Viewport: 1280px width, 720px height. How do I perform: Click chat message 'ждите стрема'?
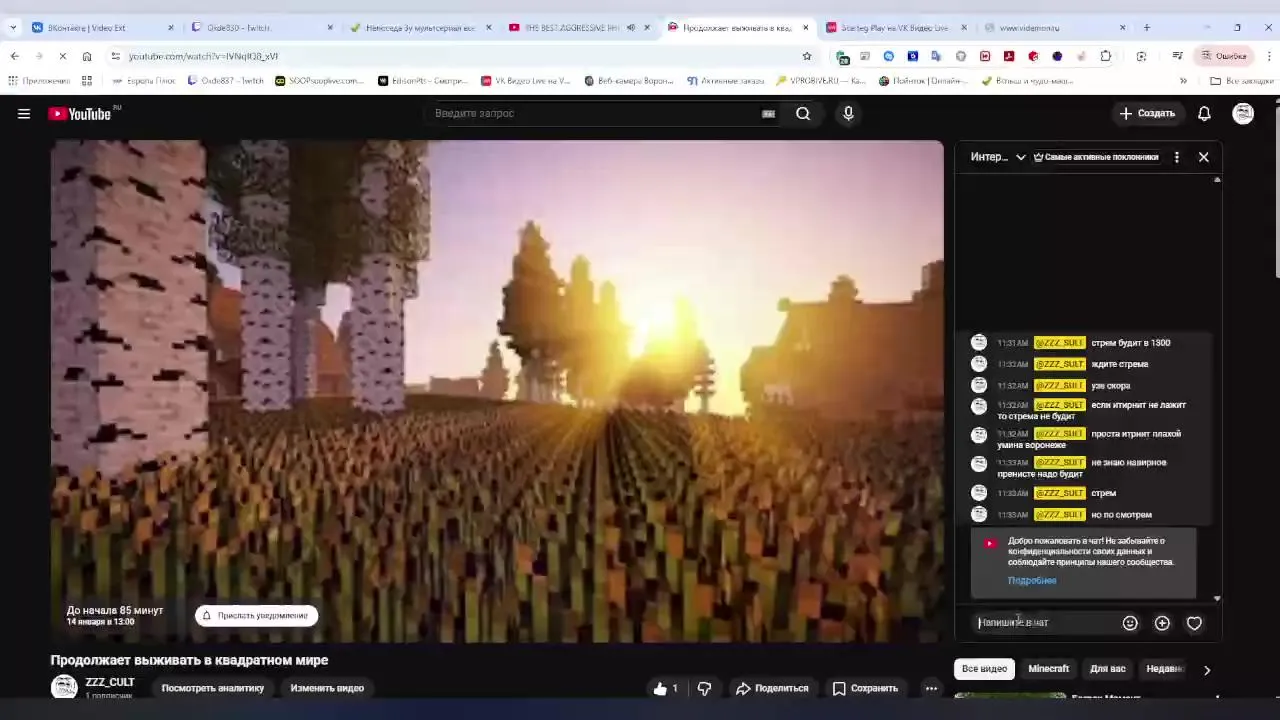click(1119, 364)
